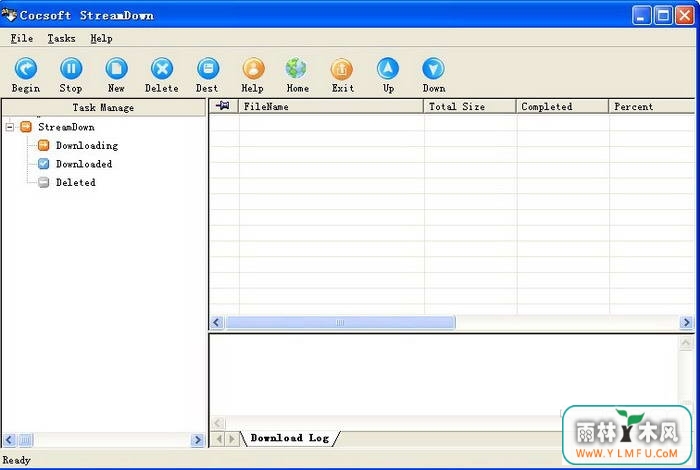Click the Begin download toolbar icon
This screenshot has height=470, width=700.
(x=26, y=69)
